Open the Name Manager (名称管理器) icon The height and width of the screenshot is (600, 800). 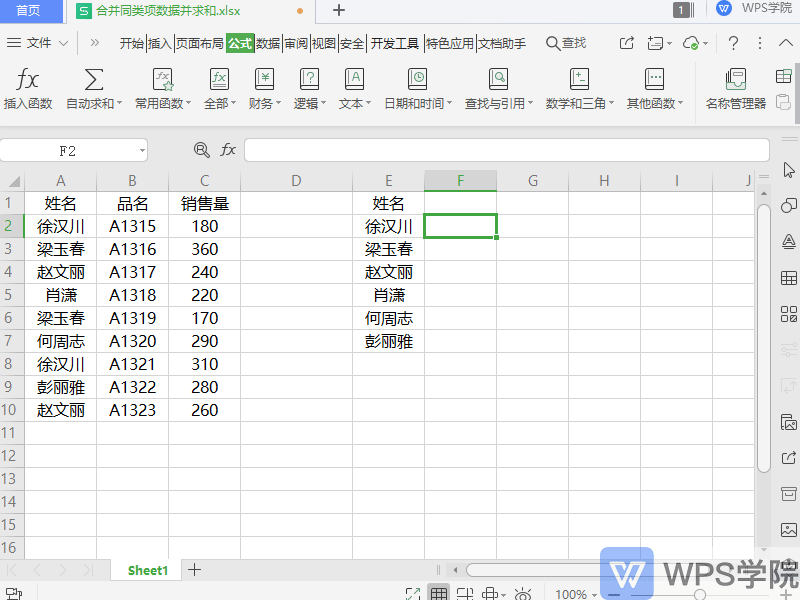735,80
